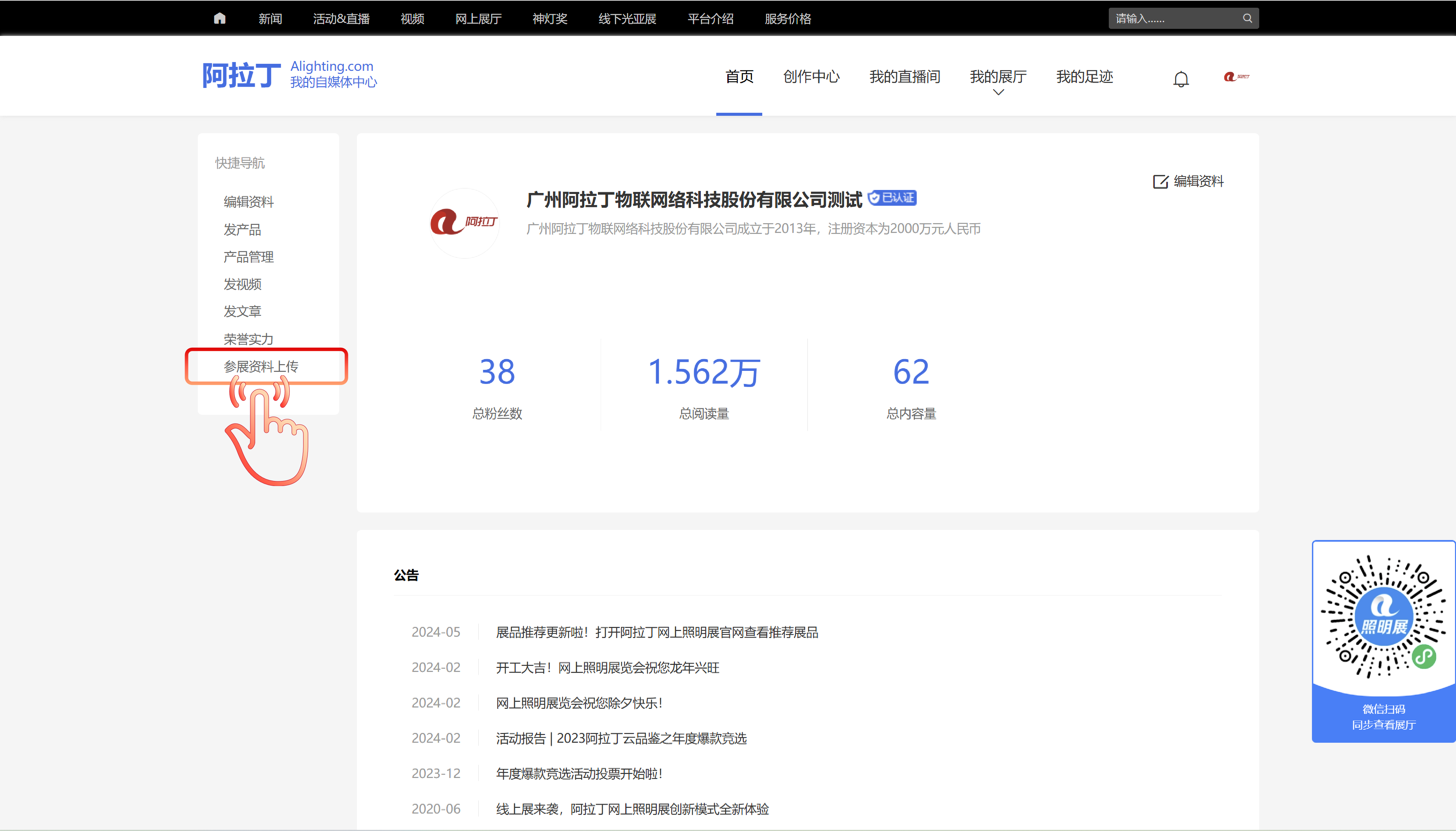The image size is (1456, 831).
Task: Open announcement 2023阿拉丁云品鉴之年度爆款竞选
Action: (621, 739)
